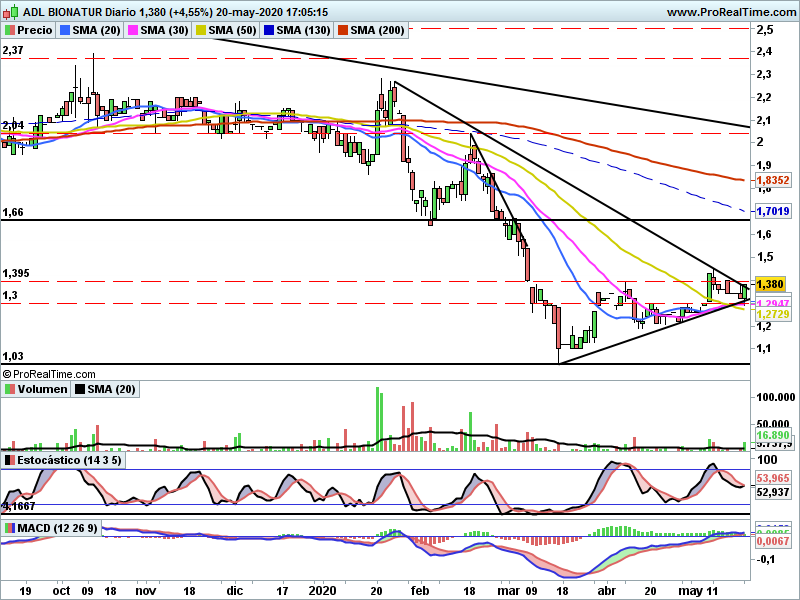Click the blue SMA (20) color swatch

click(x=65, y=30)
